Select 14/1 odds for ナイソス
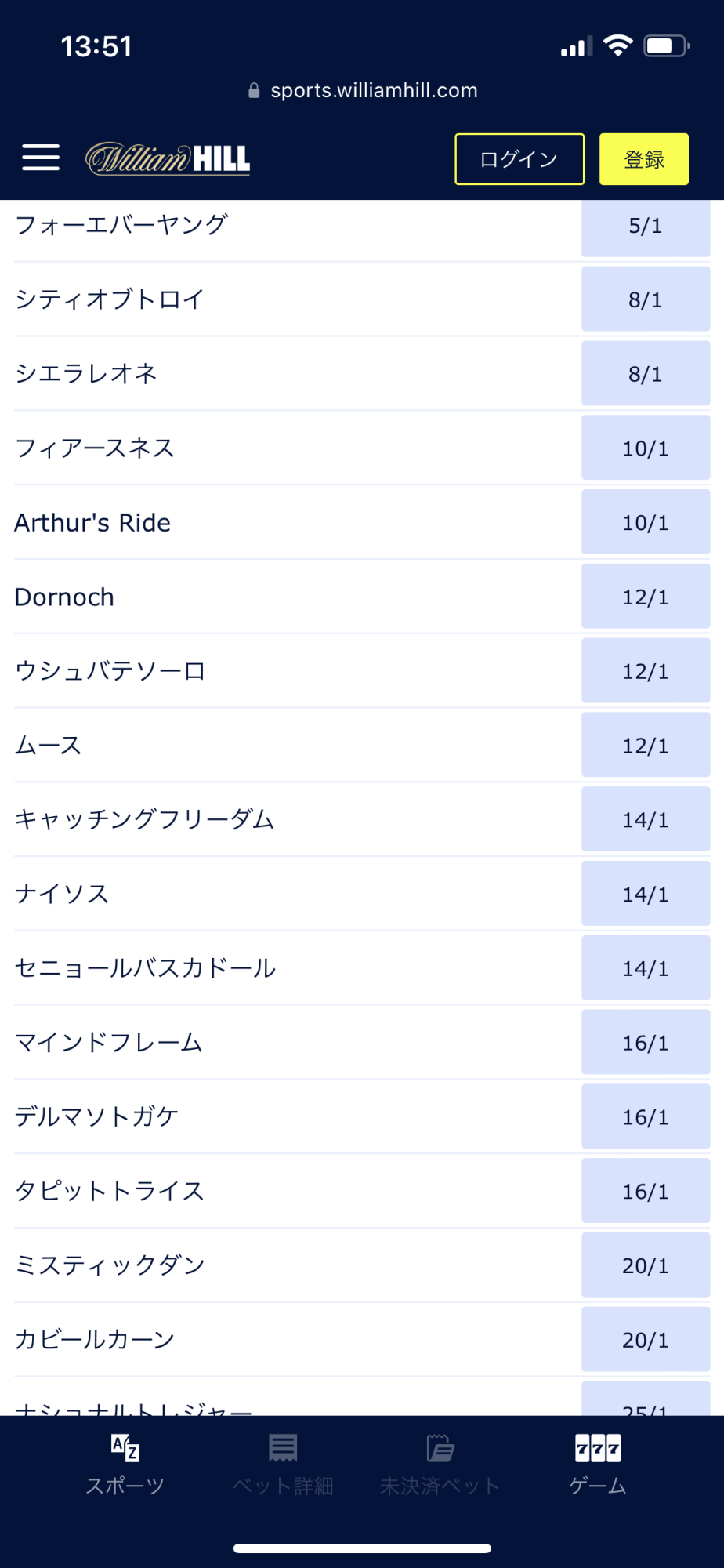This screenshot has width=724, height=1568. coord(645,895)
